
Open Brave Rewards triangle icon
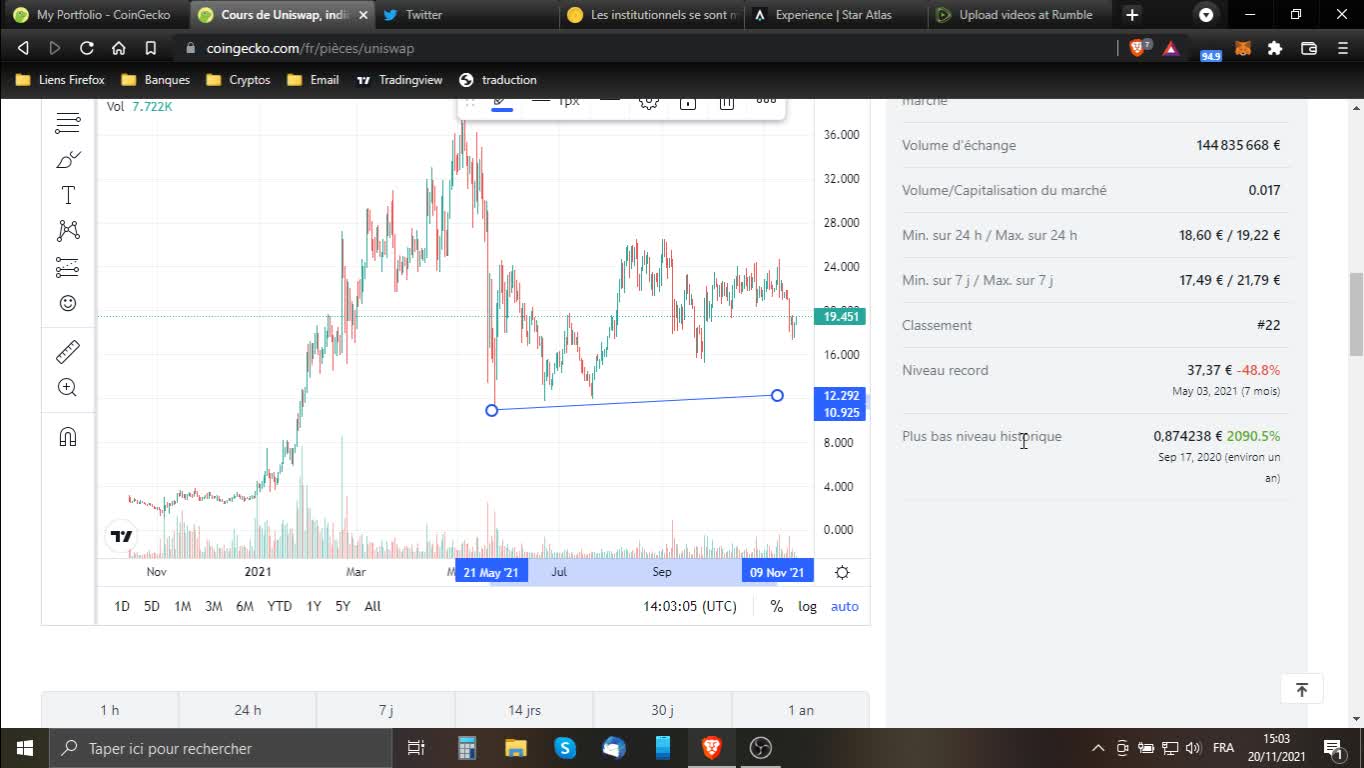(1171, 48)
